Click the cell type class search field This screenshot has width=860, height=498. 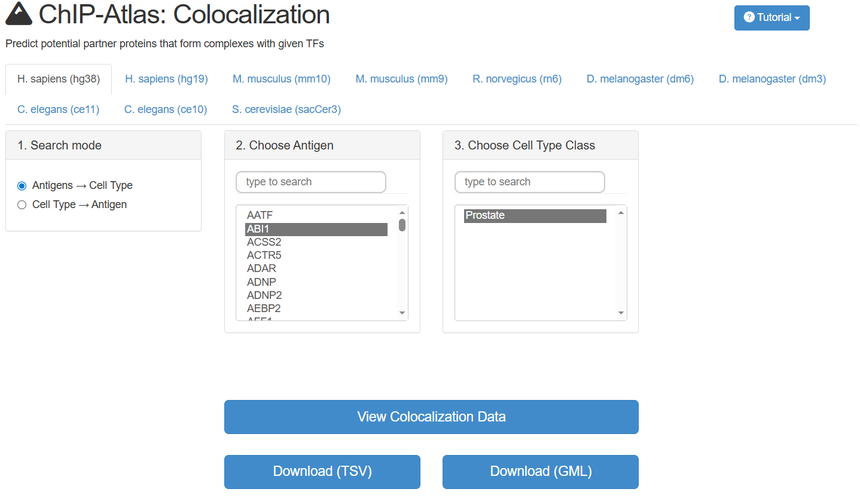tap(529, 182)
